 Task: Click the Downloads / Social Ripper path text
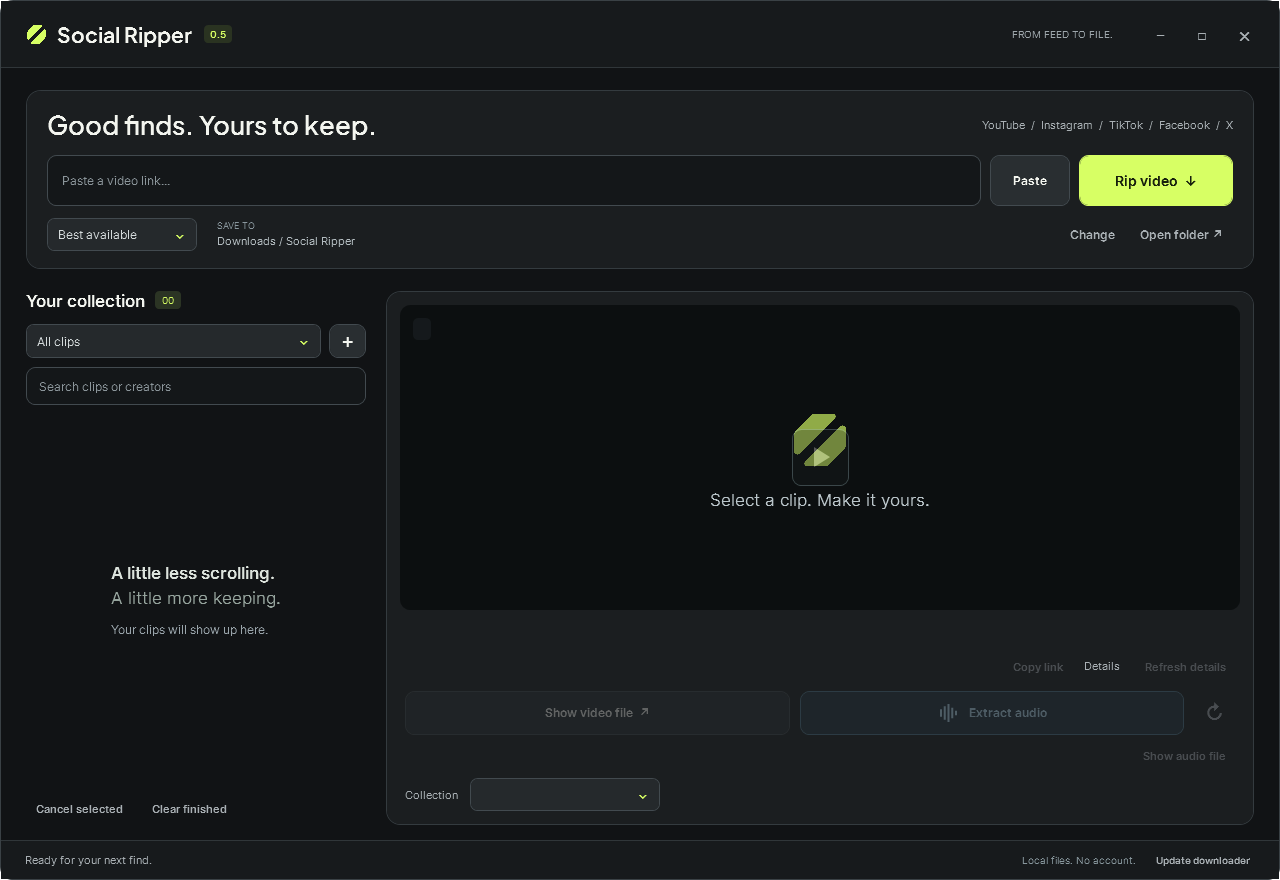[x=286, y=241]
